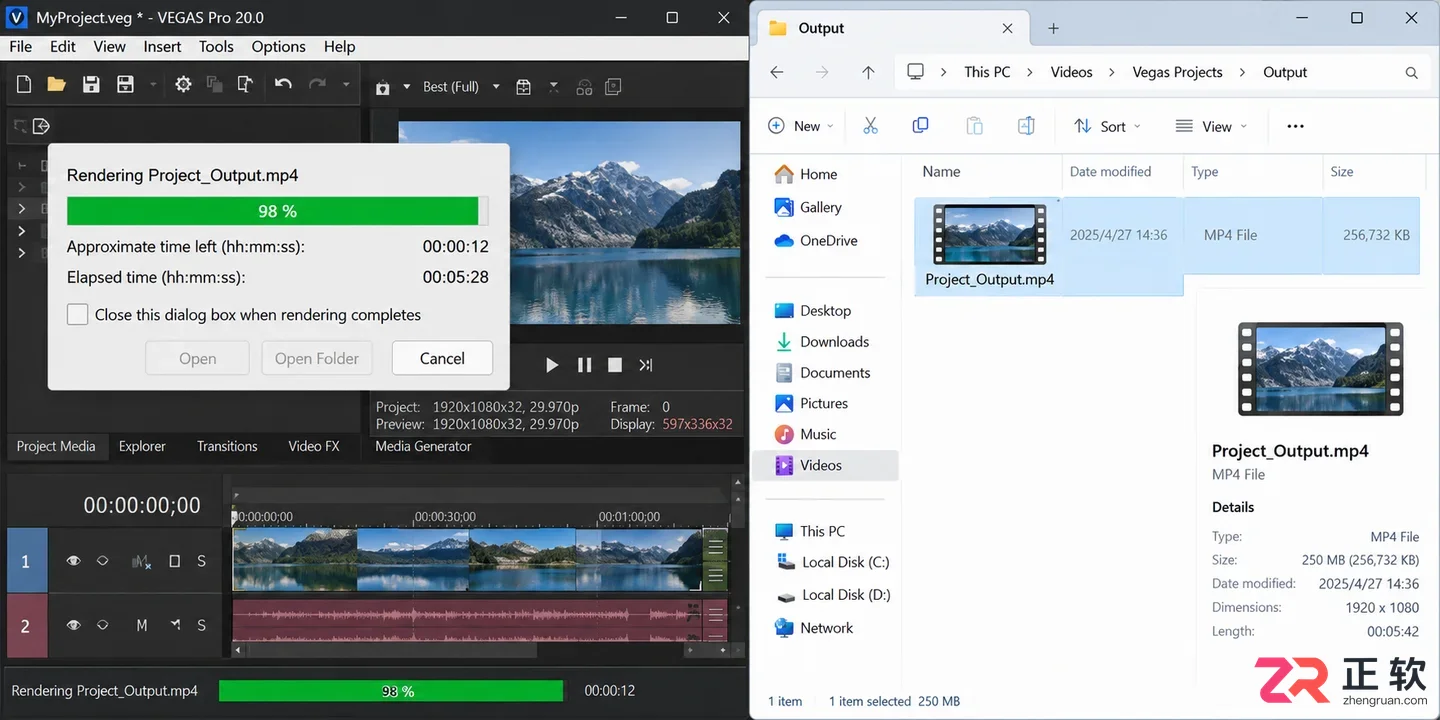Undo the last action in VEGAS

(x=284, y=85)
